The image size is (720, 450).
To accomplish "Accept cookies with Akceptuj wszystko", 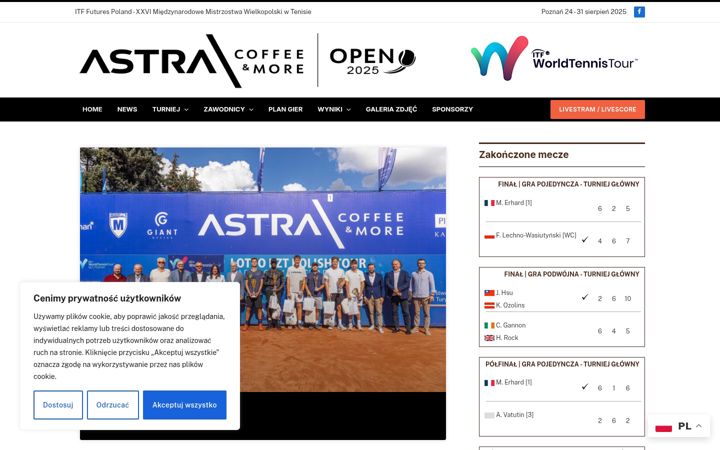I will [x=185, y=405].
